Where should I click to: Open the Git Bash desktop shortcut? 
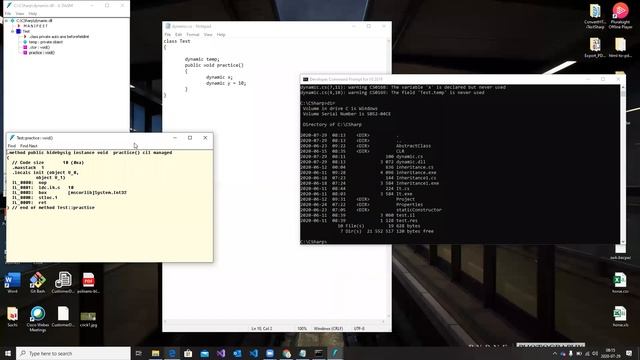click(38, 283)
